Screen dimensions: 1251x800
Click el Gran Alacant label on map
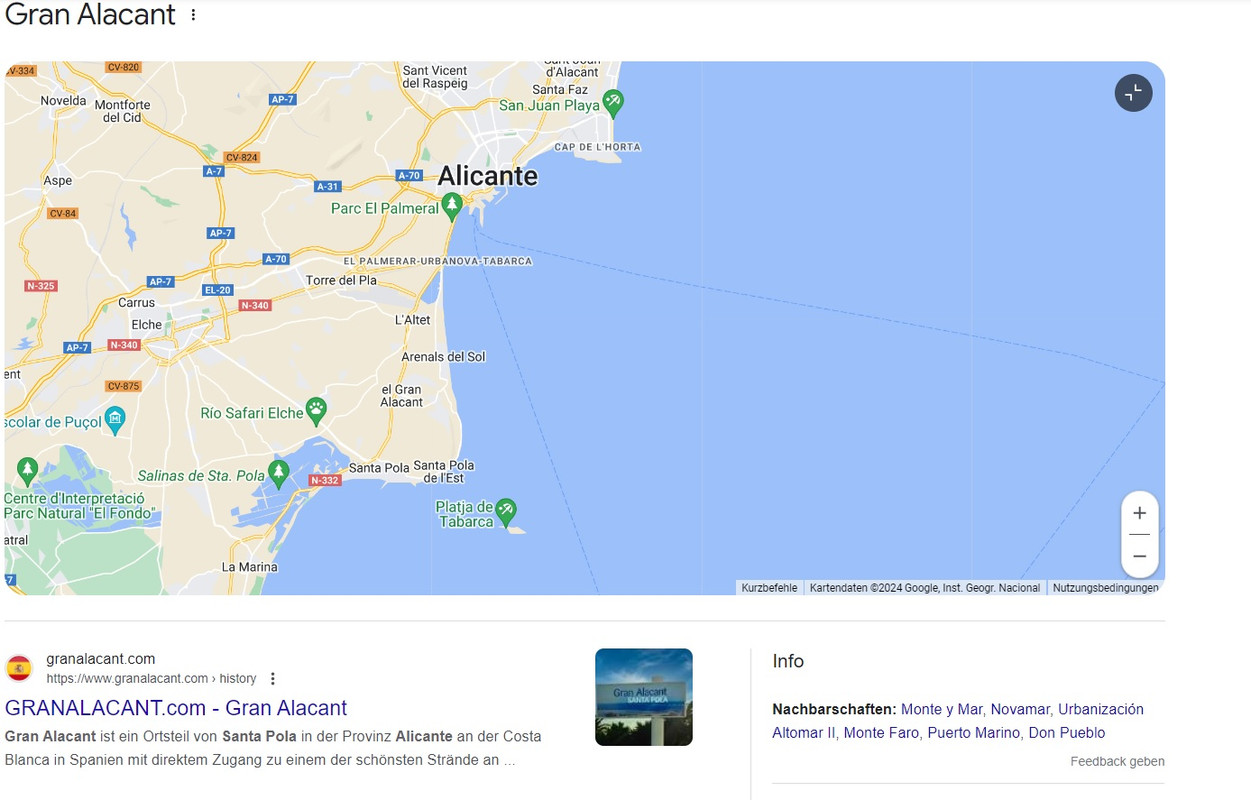coord(402,396)
